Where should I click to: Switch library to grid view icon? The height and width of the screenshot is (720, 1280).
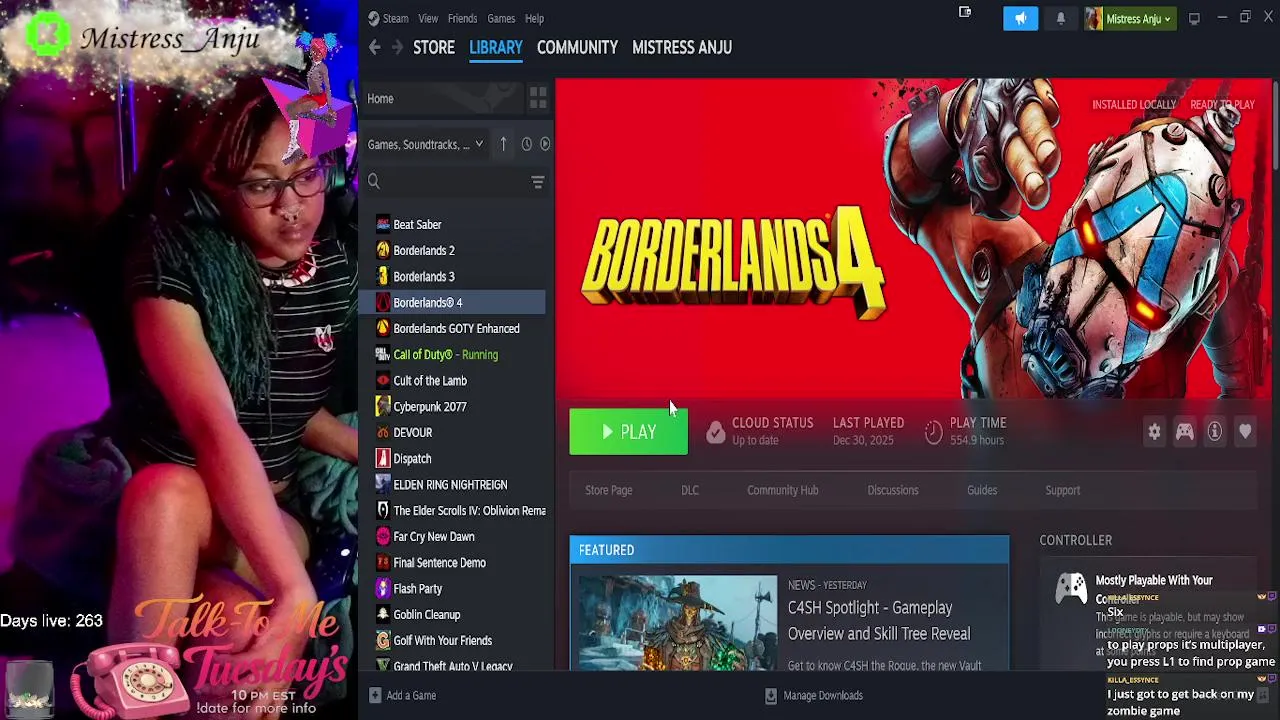pos(538,98)
